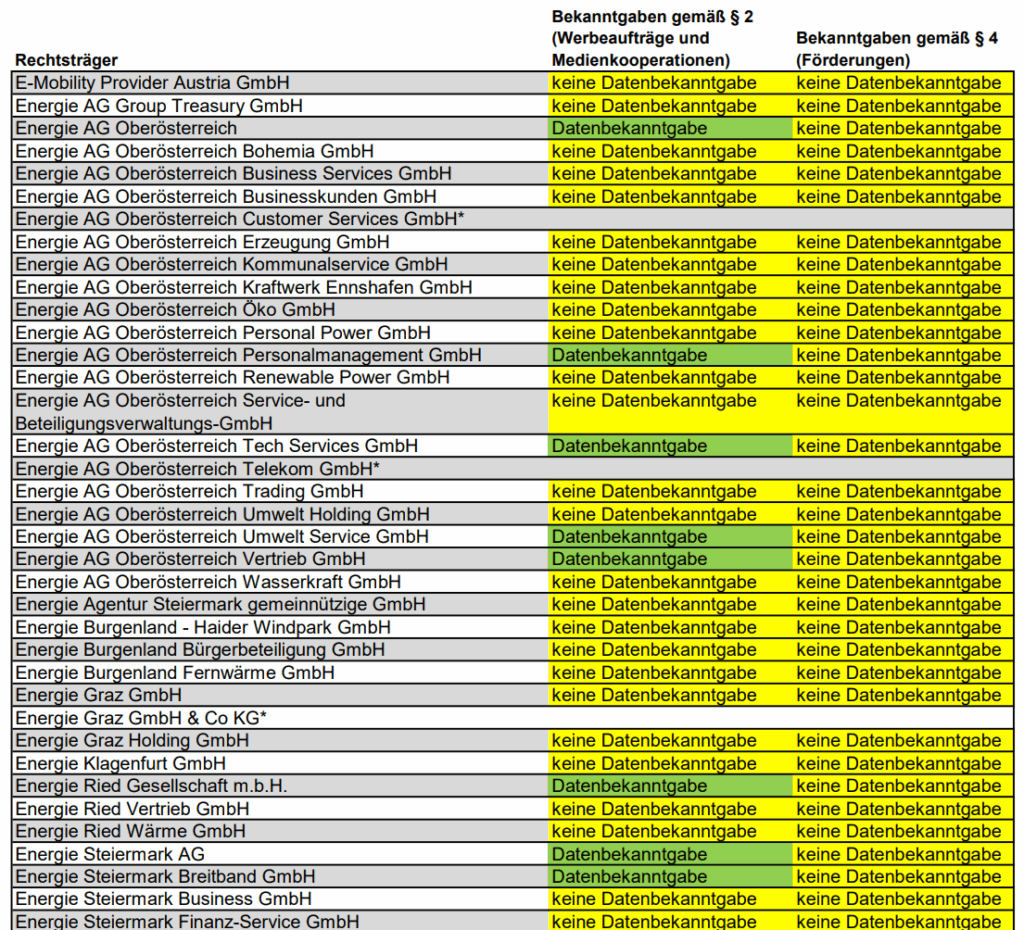Select Energie Steiermark Business GmbH name

point(163,899)
